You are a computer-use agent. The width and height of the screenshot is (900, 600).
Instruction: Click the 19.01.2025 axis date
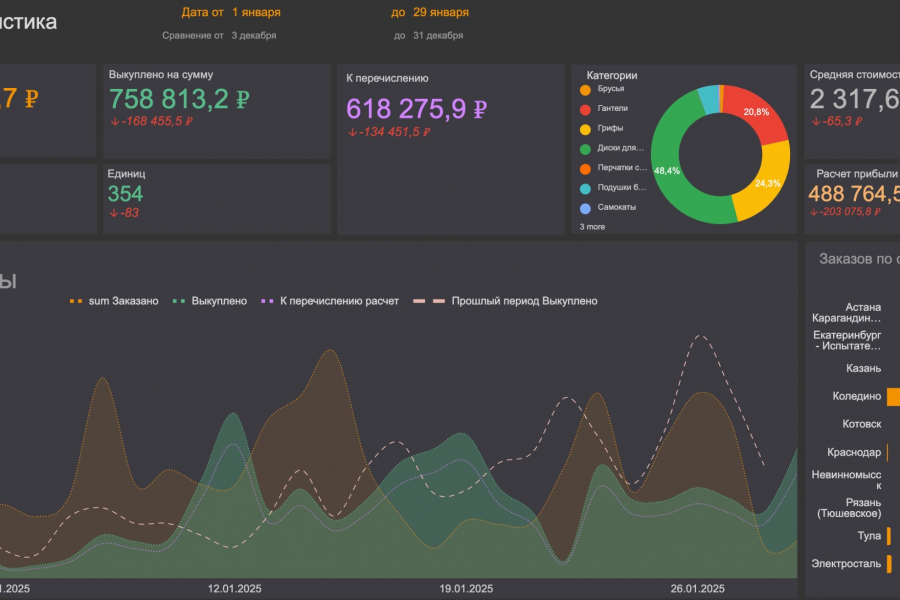[x=466, y=589]
